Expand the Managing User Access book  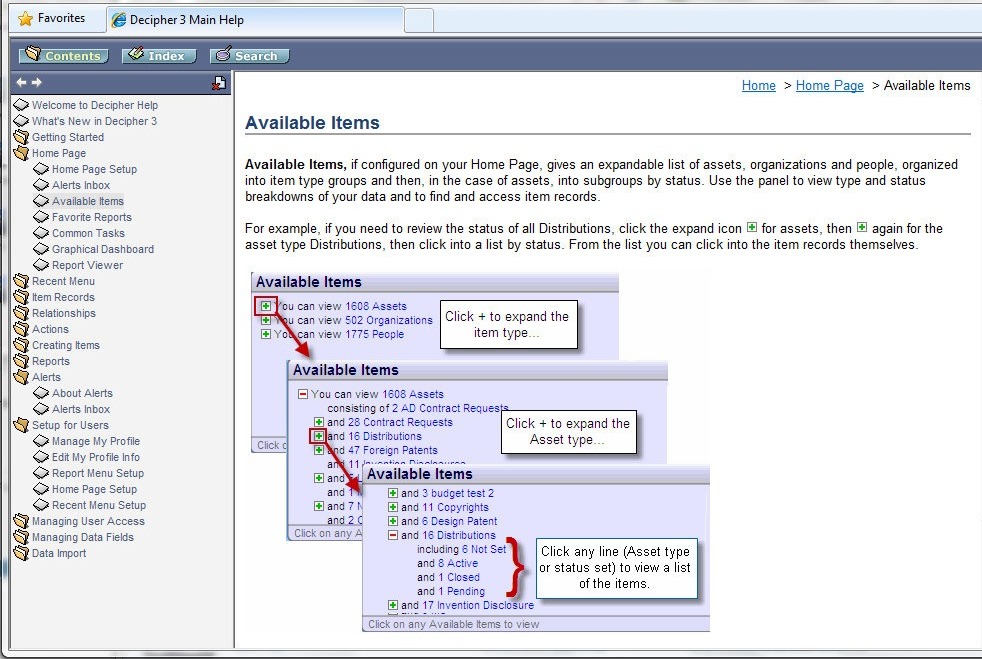click(21, 521)
